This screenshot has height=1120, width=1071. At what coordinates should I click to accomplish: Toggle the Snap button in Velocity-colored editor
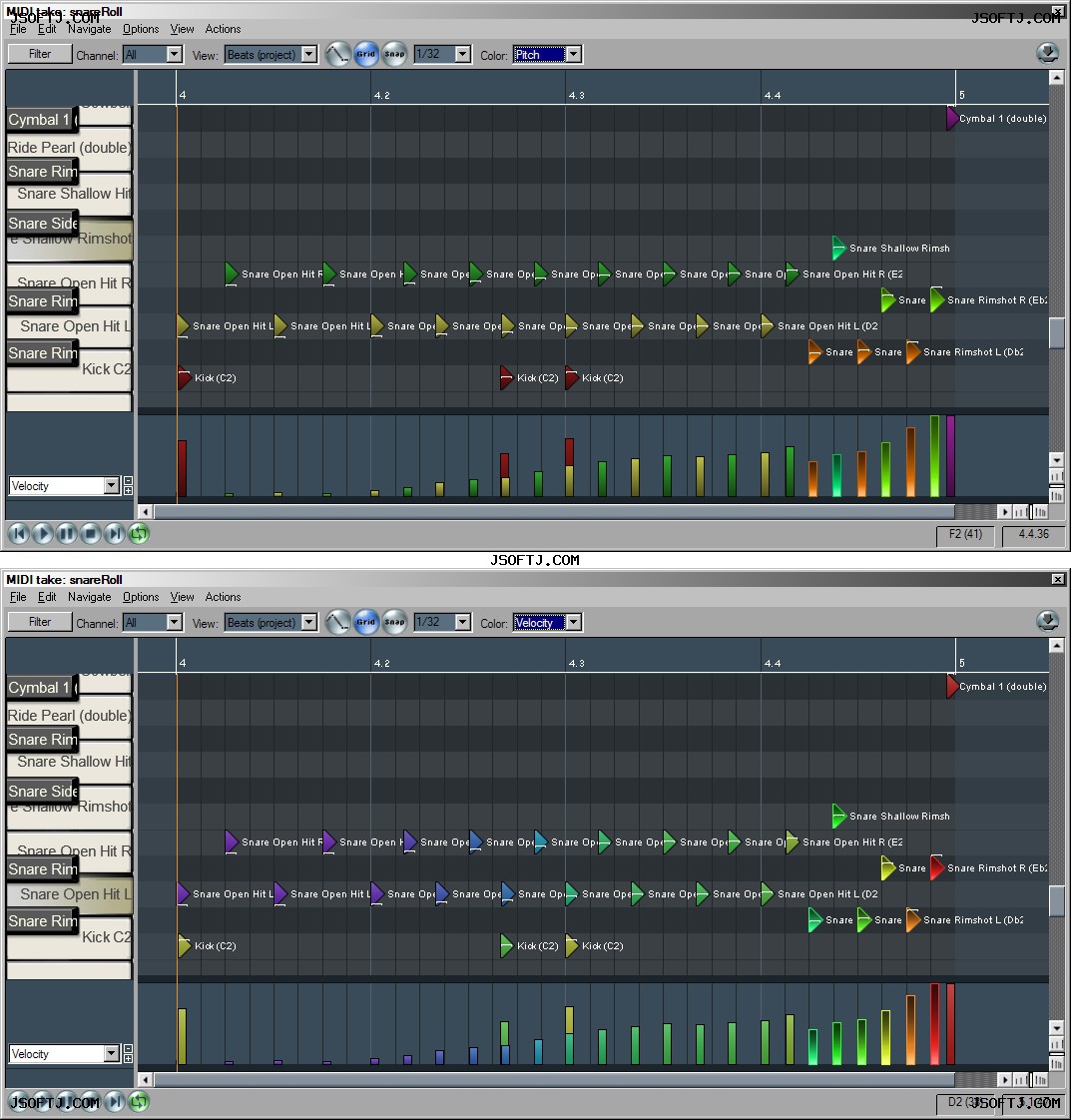(394, 622)
